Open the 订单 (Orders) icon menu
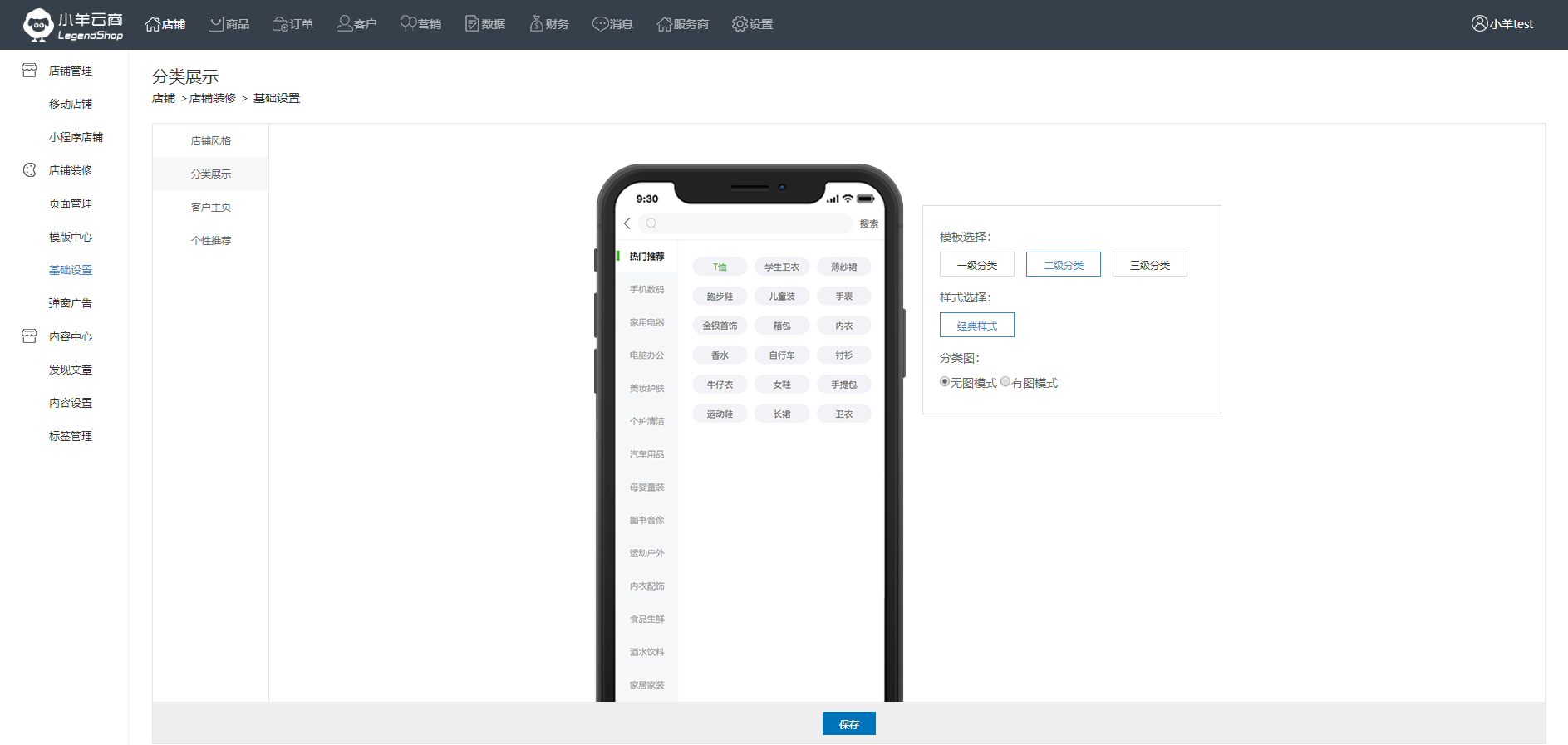Image resolution: width=1568 pixels, height=745 pixels. [x=280, y=24]
